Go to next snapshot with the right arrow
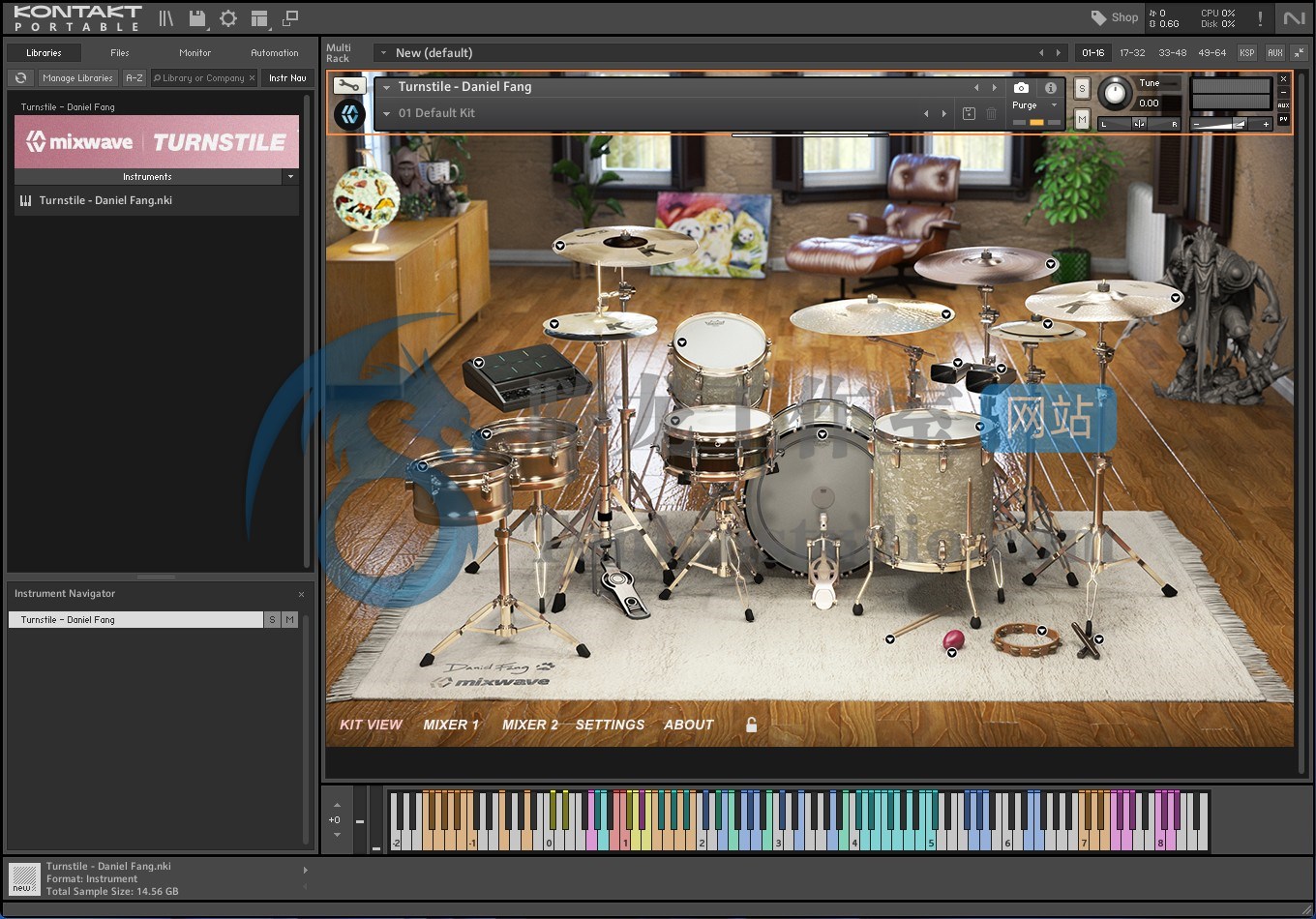The image size is (1316, 919). pyautogui.click(x=944, y=113)
